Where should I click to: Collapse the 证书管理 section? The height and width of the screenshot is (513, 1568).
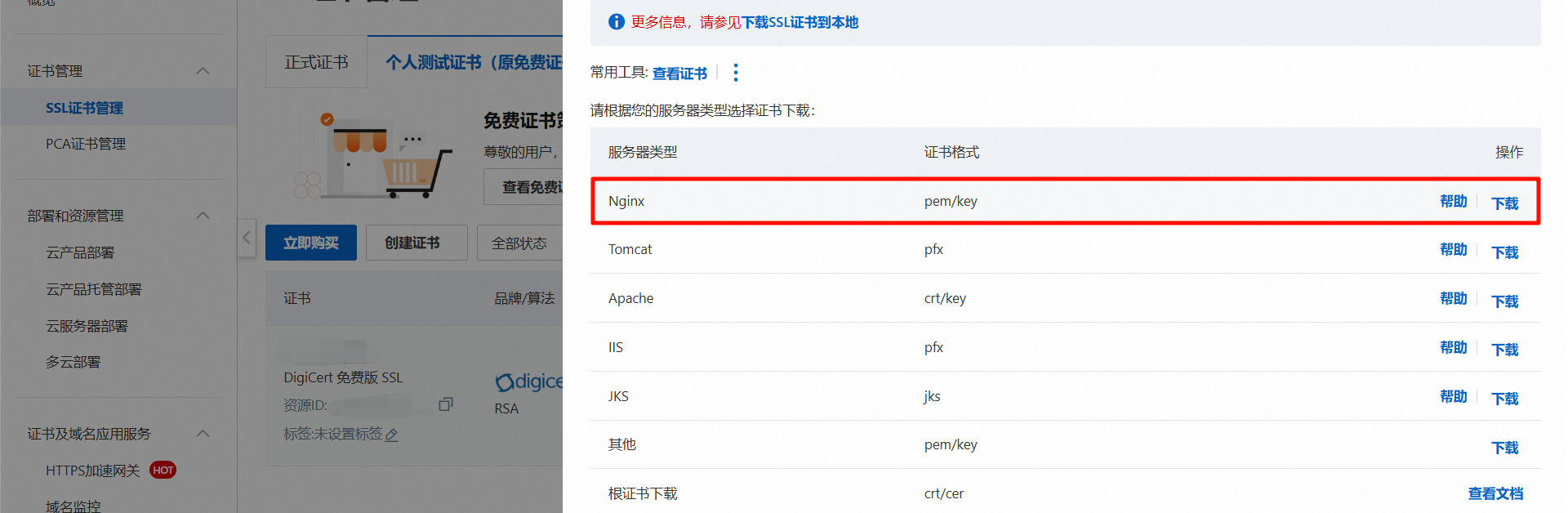coord(203,71)
